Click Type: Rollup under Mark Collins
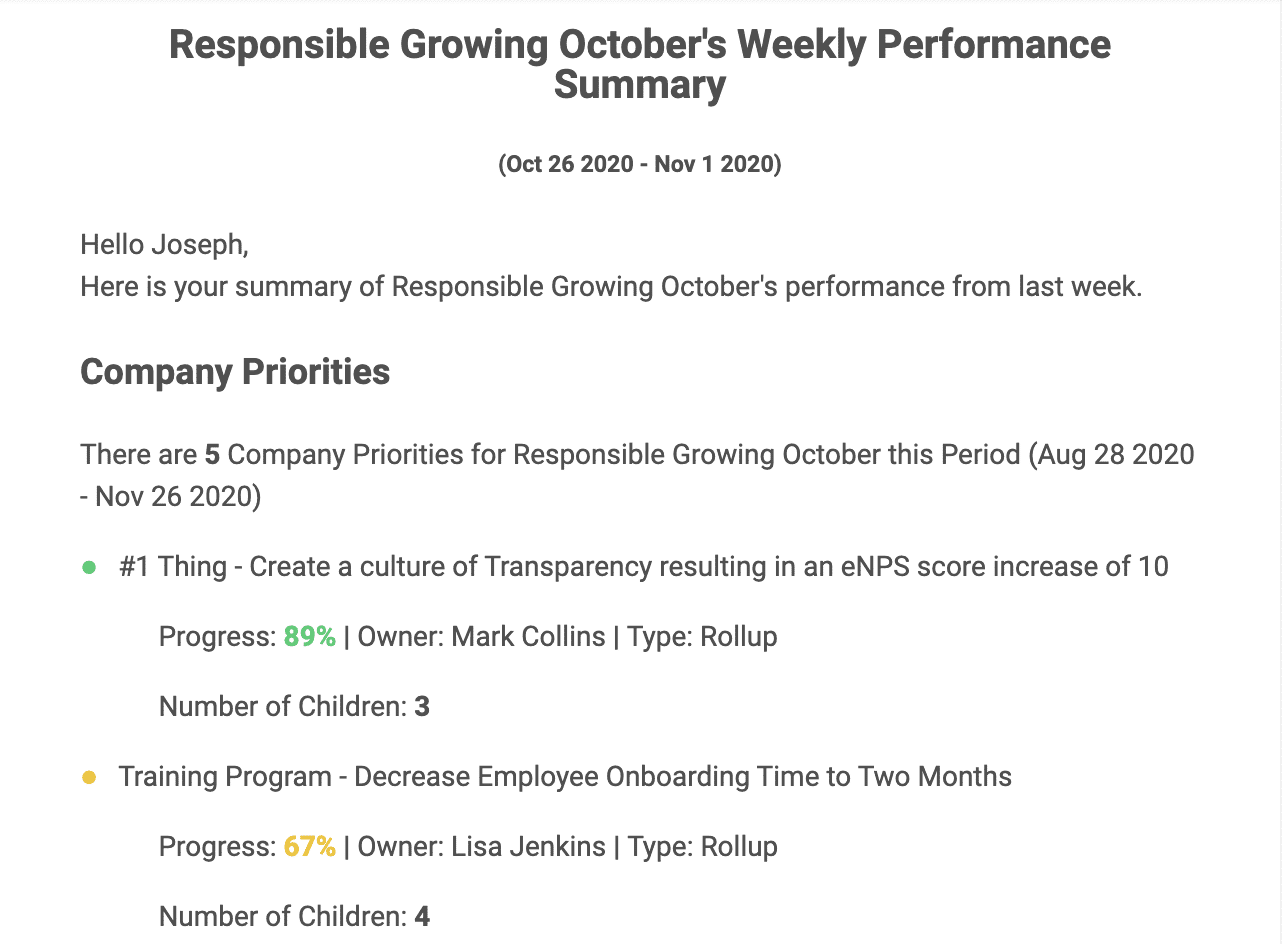Screen dimensions: 1282x944 click(703, 637)
